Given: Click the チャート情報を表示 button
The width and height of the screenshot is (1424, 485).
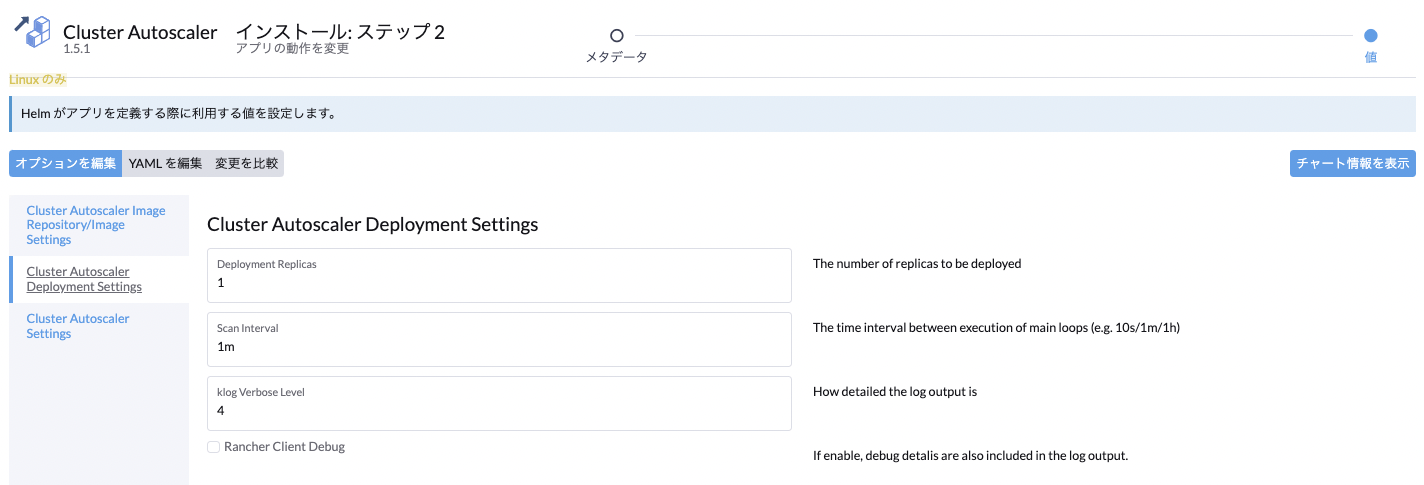Looking at the screenshot, I should coord(1352,163).
